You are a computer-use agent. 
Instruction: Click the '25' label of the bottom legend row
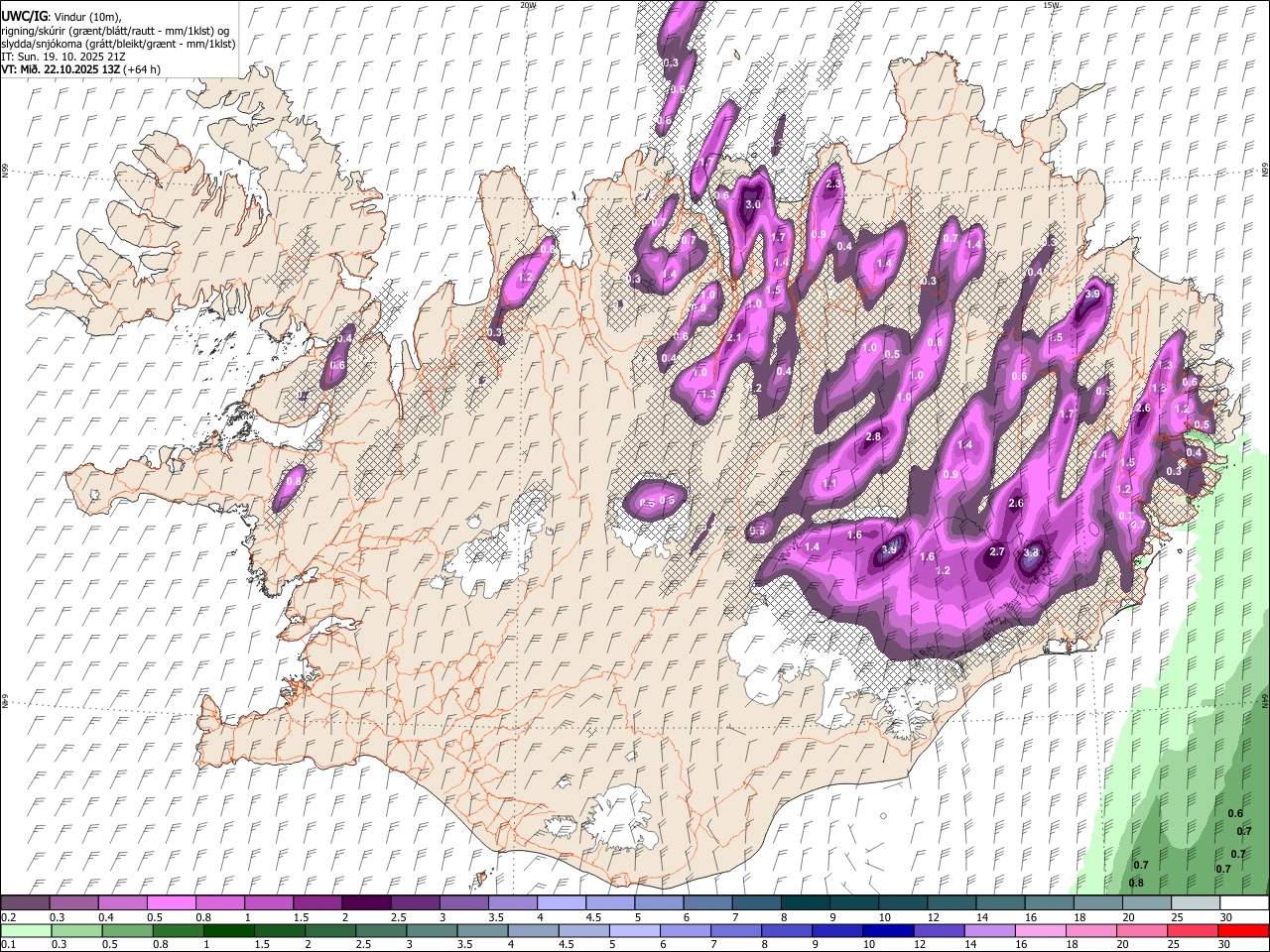(1174, 944)
